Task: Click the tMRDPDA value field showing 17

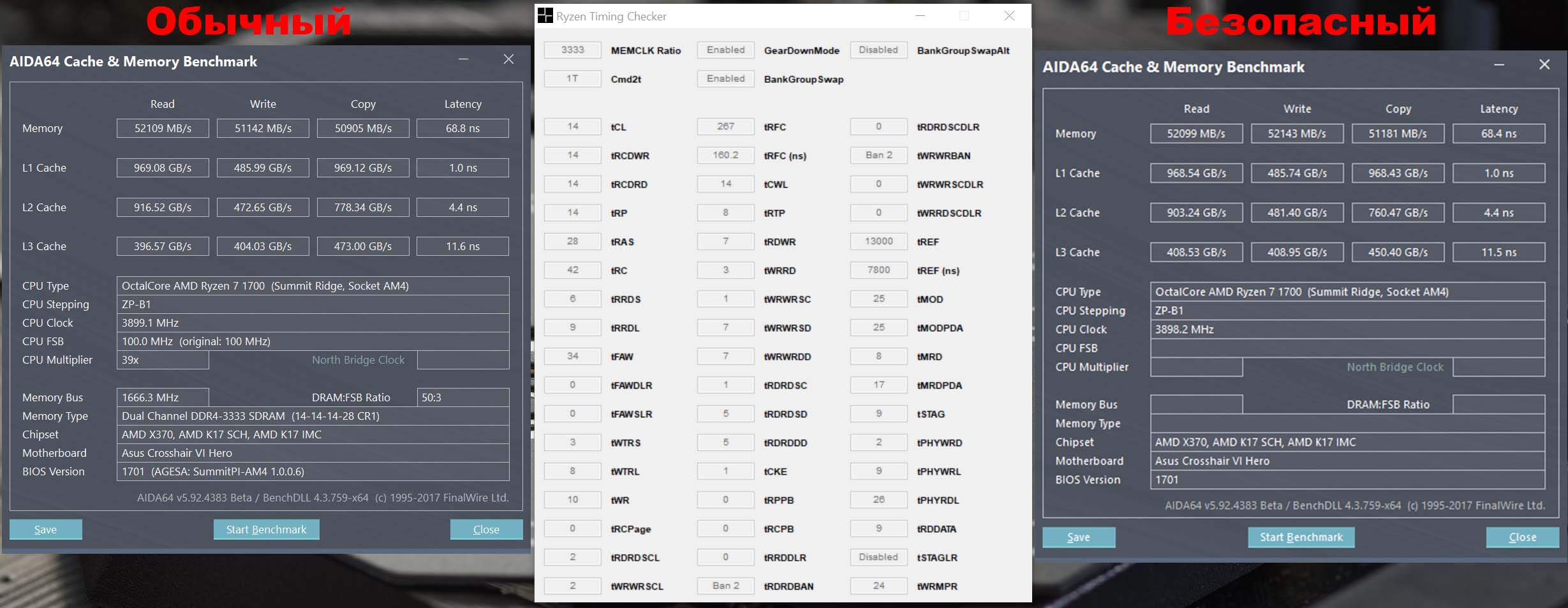Action: point(878,385)
